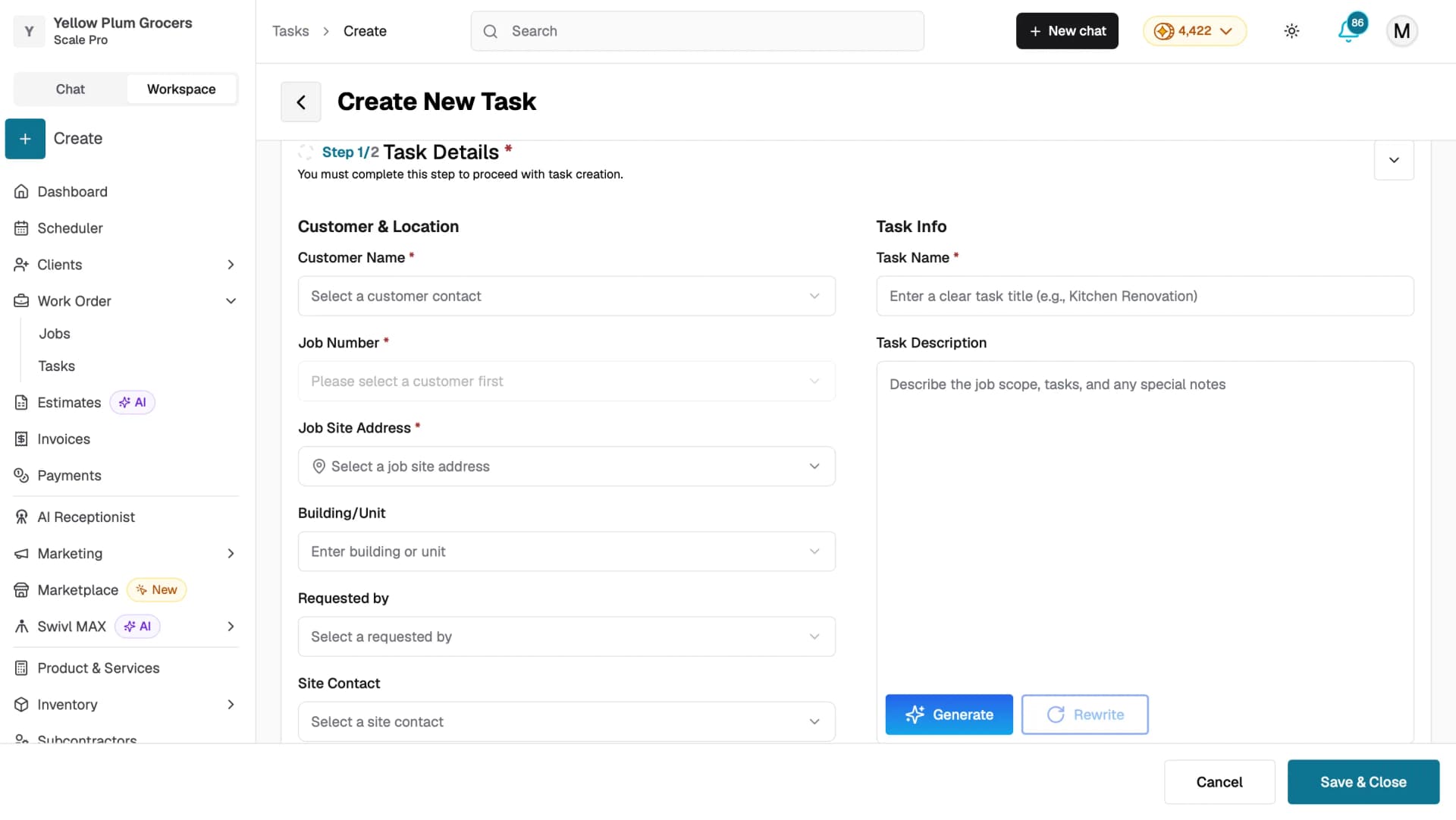
Task: Click the 'Step 1/2' label
Action: (350, 152)
